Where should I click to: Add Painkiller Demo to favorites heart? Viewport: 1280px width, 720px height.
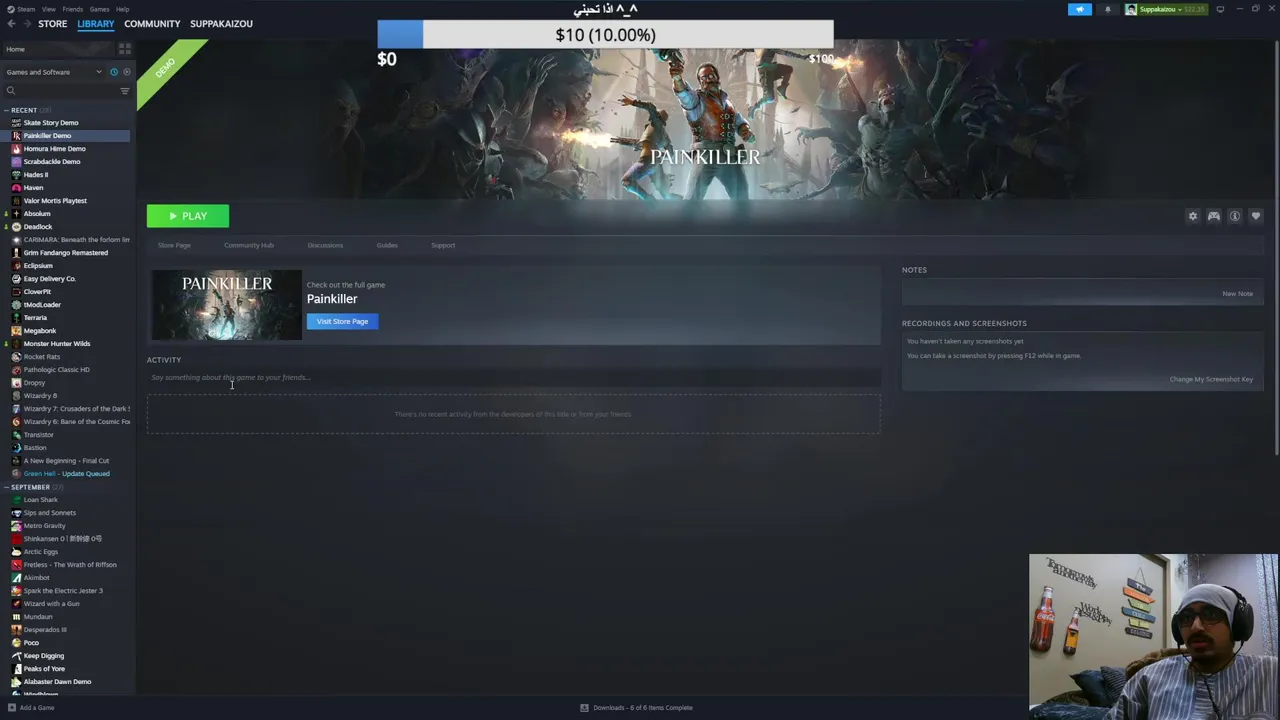click(x=1256, y=216)
